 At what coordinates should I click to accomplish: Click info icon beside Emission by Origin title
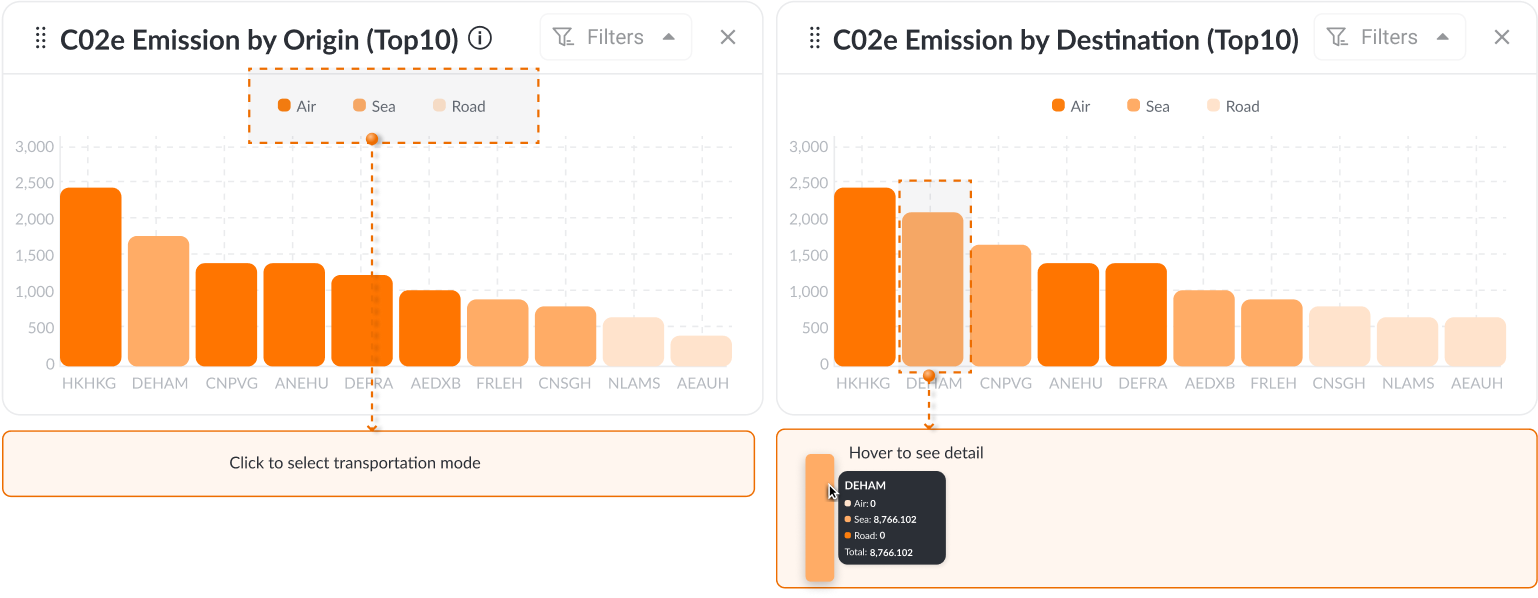tap(481, 39)
